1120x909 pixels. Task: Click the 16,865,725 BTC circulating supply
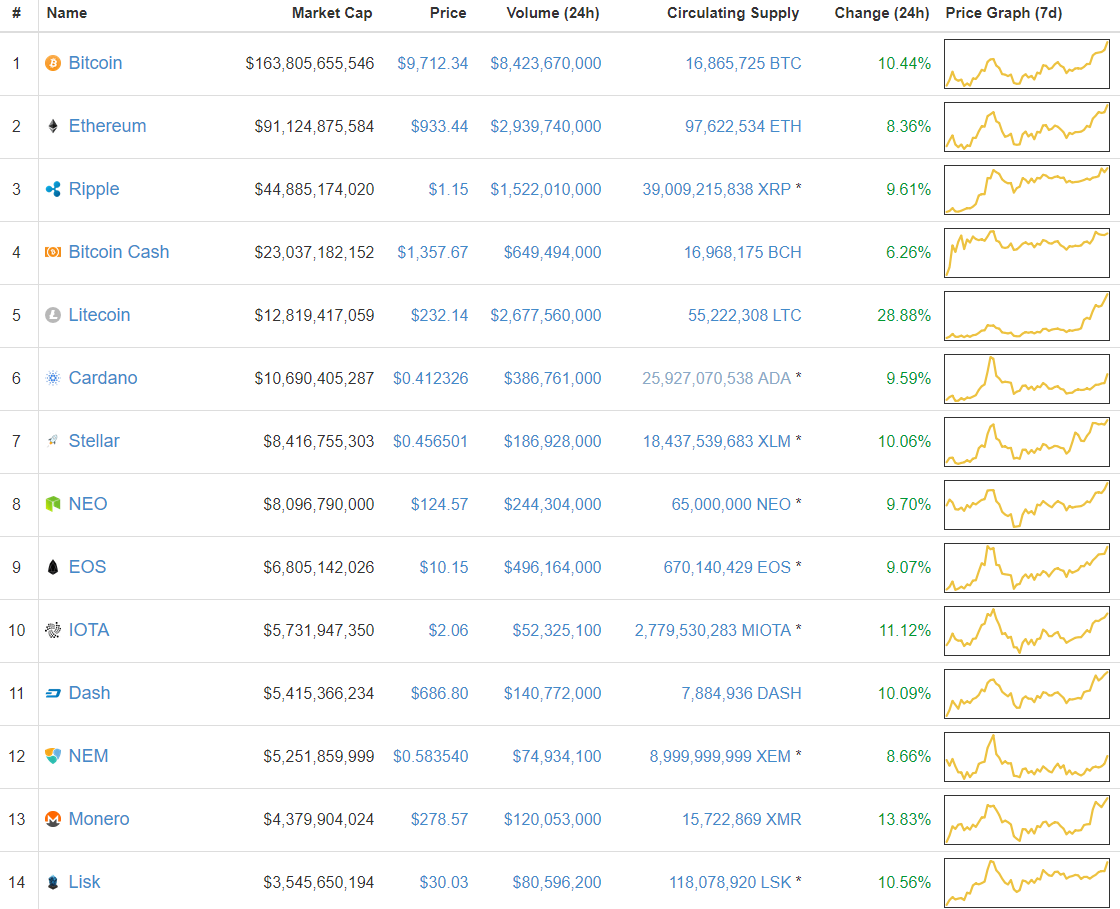tap(744, 64)
